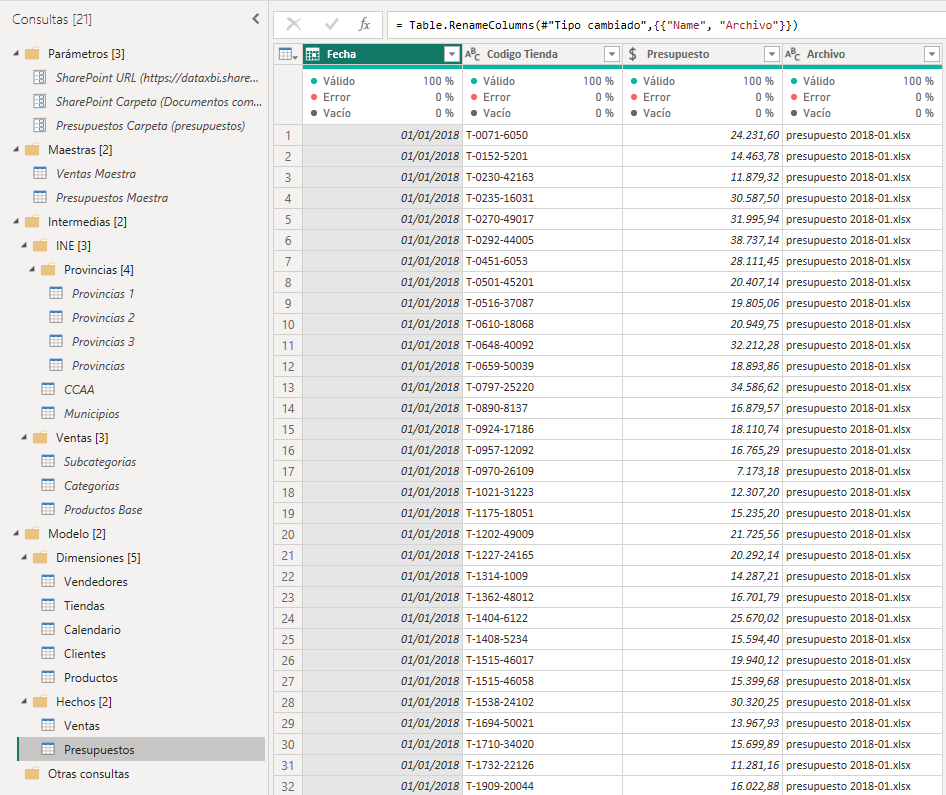The width and height of the screenshot is (946, 795).
Task: Click the value 38.737,14
Action: pos(754,240)
